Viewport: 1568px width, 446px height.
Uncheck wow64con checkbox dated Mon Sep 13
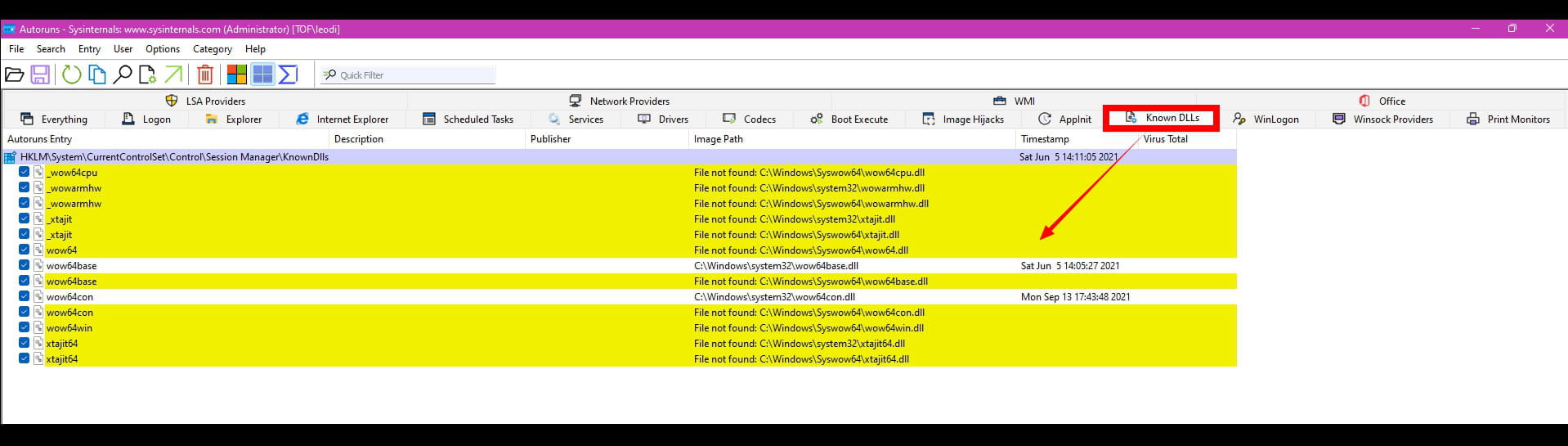[x=25, y=296]
